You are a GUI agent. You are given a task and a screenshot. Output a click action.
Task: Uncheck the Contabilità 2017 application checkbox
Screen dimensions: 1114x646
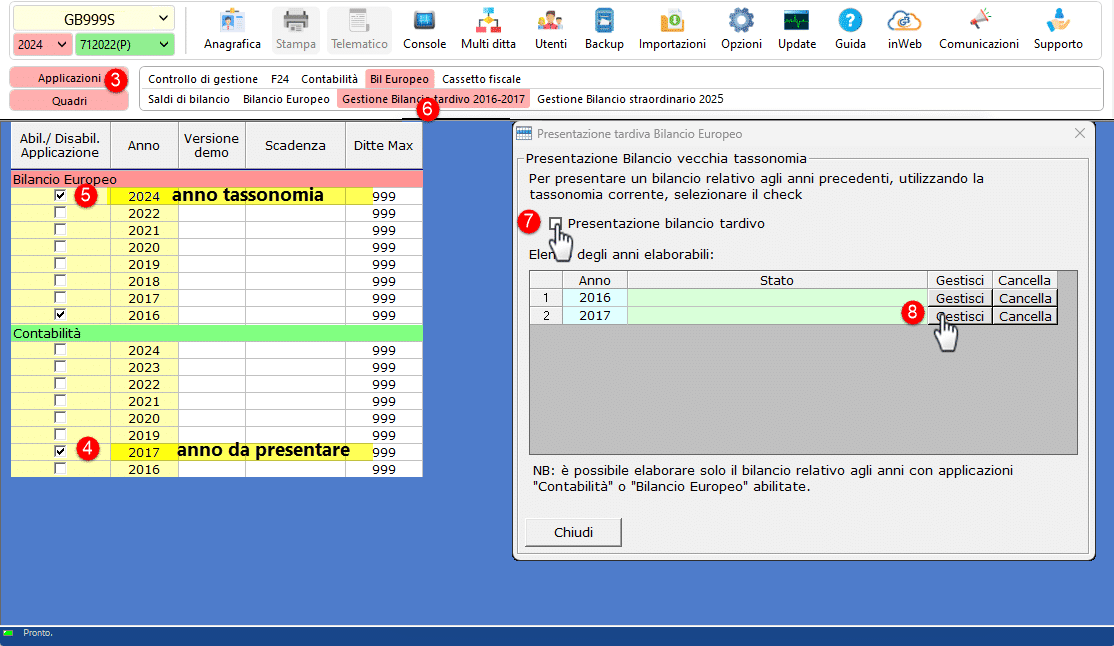point(61,451)
